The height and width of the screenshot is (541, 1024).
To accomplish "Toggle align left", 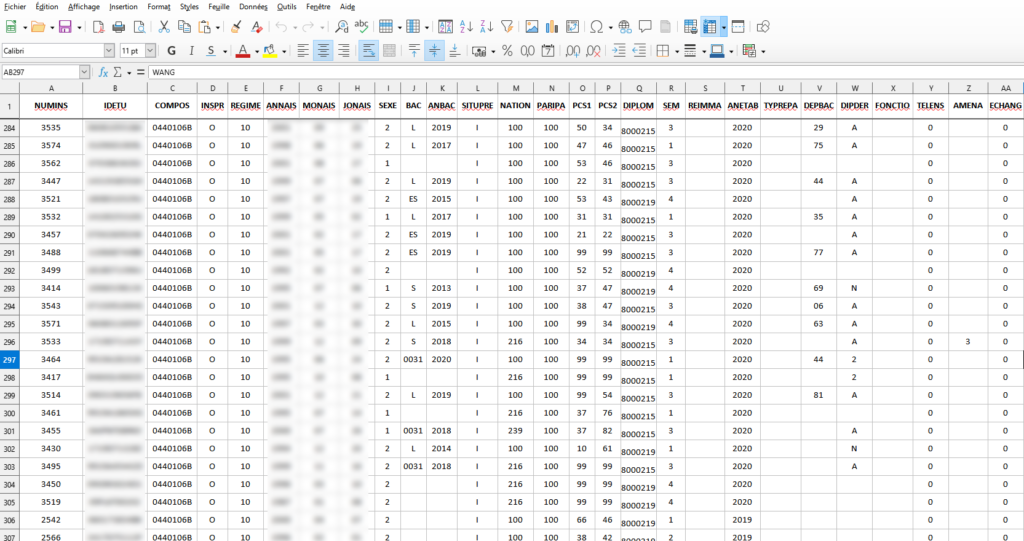I will (x=303, y=51).
